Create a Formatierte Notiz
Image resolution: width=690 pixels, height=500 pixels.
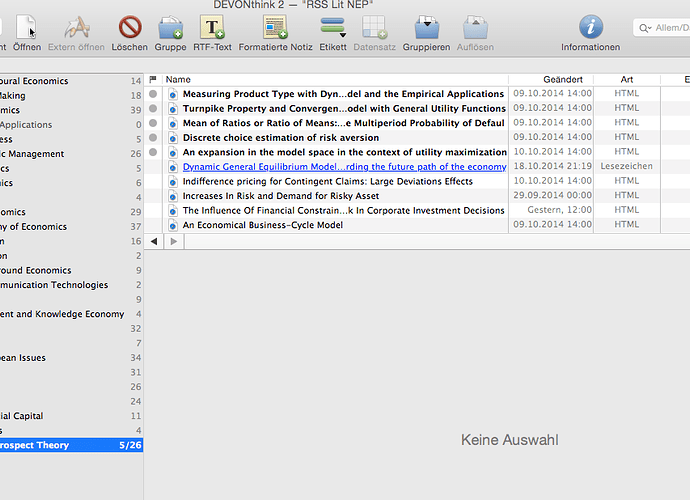[x=275, y=27]
